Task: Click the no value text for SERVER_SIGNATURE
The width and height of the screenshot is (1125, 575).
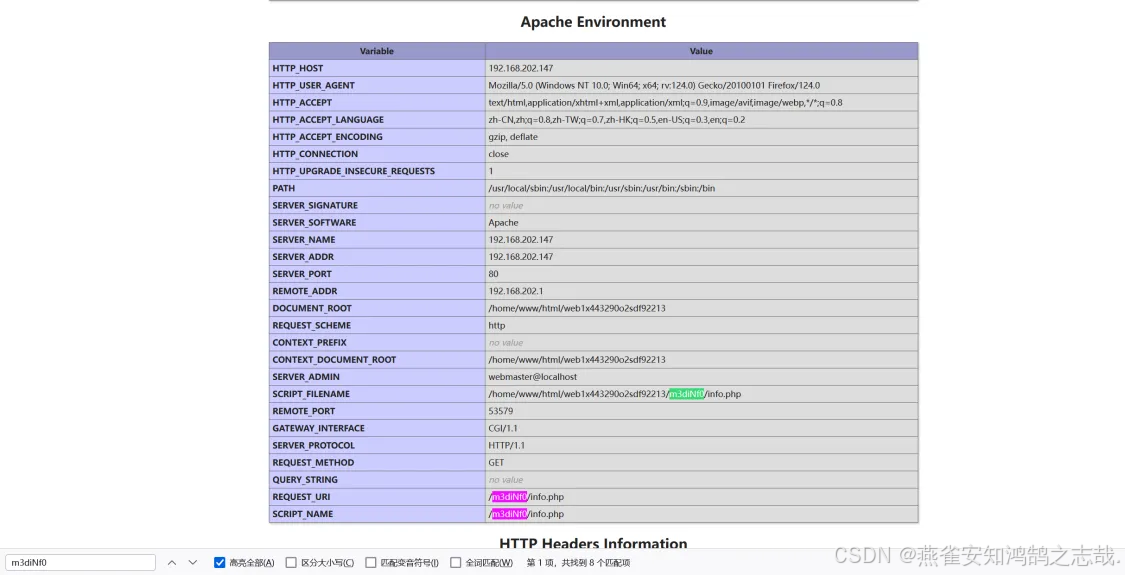Action: [x=506, y=205]
